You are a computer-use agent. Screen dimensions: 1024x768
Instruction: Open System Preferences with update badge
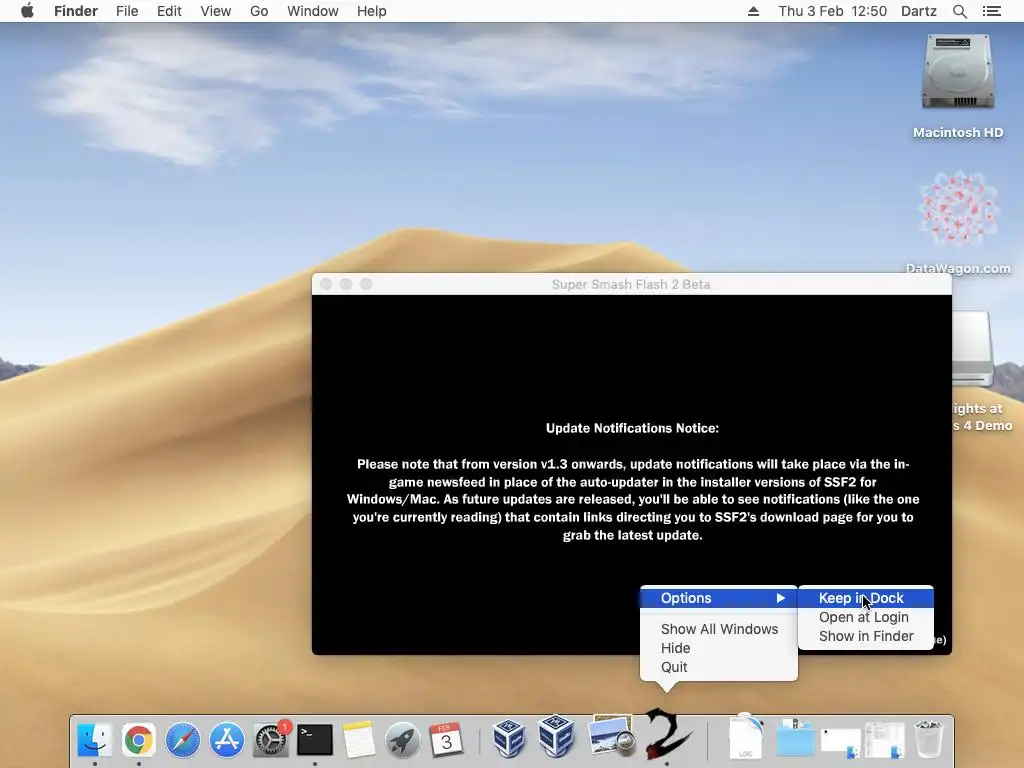point(271,740)
